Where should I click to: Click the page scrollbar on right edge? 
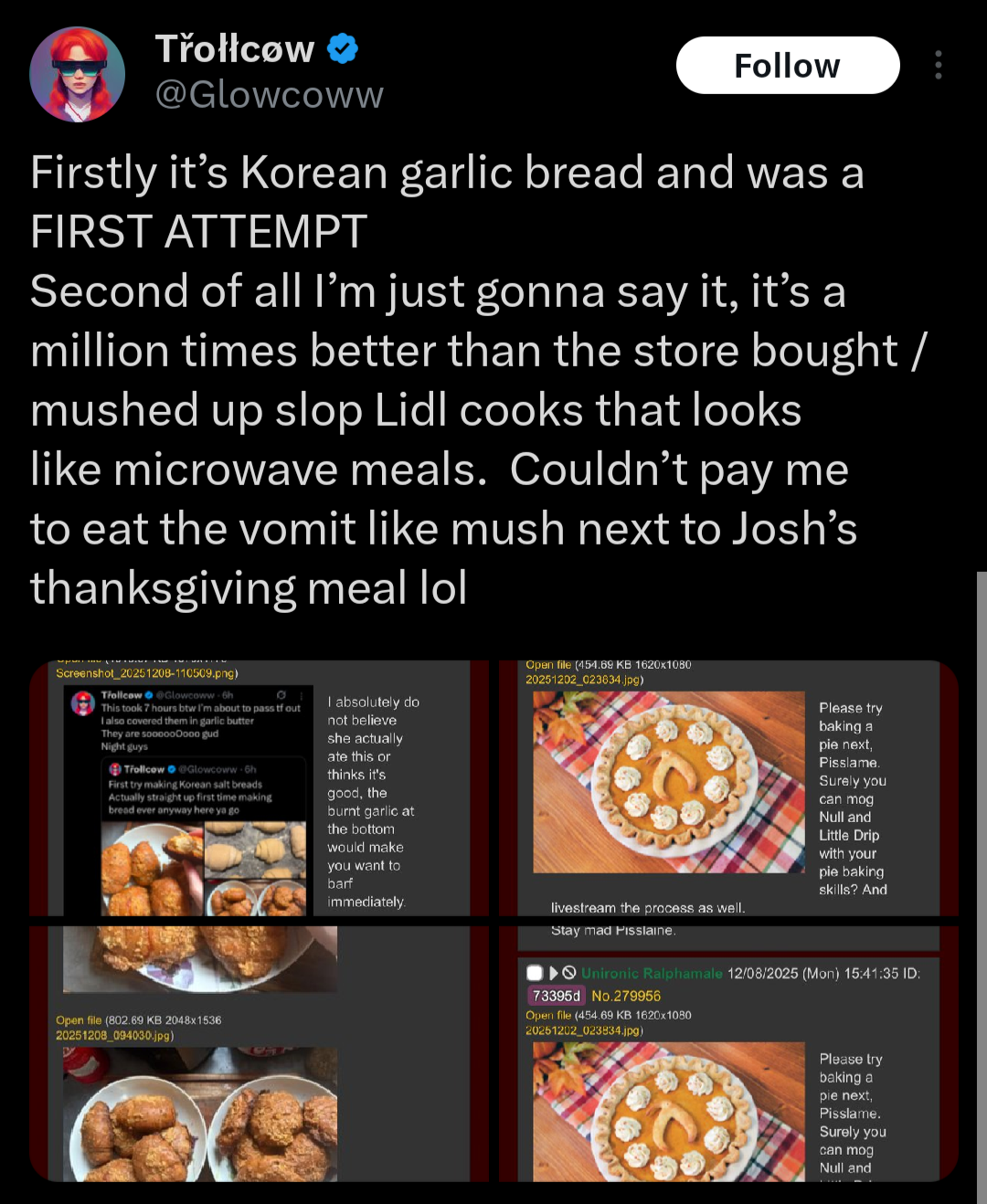point(982,886)
